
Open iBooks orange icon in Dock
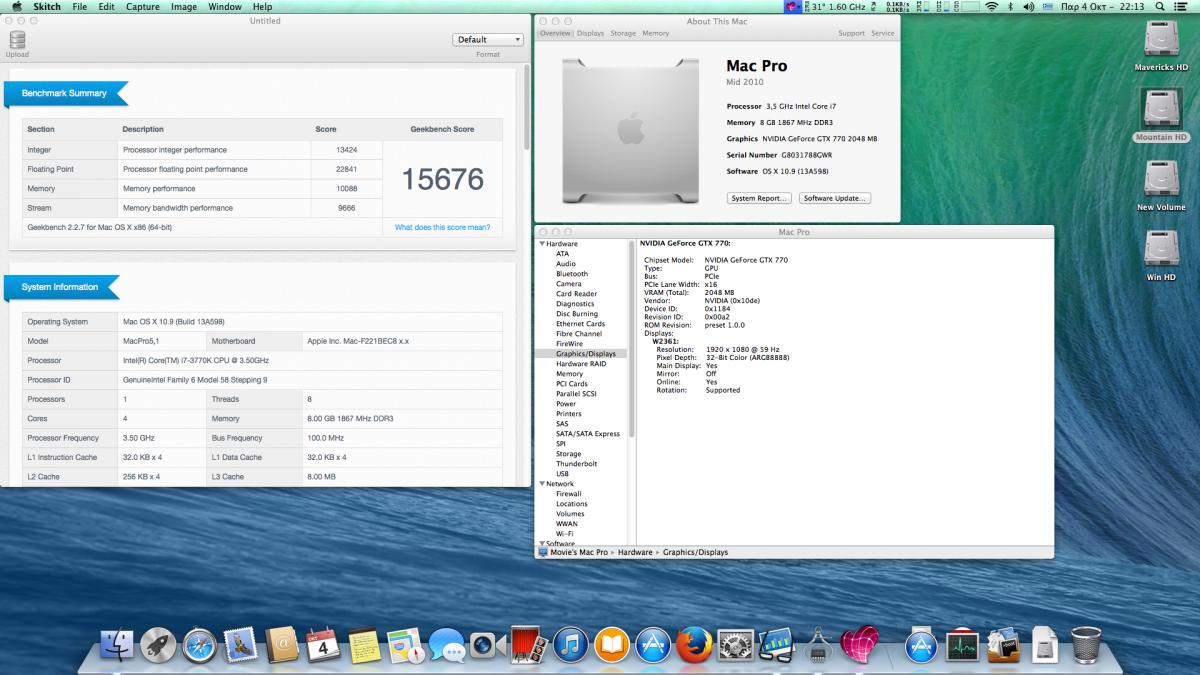pos(611,645)
